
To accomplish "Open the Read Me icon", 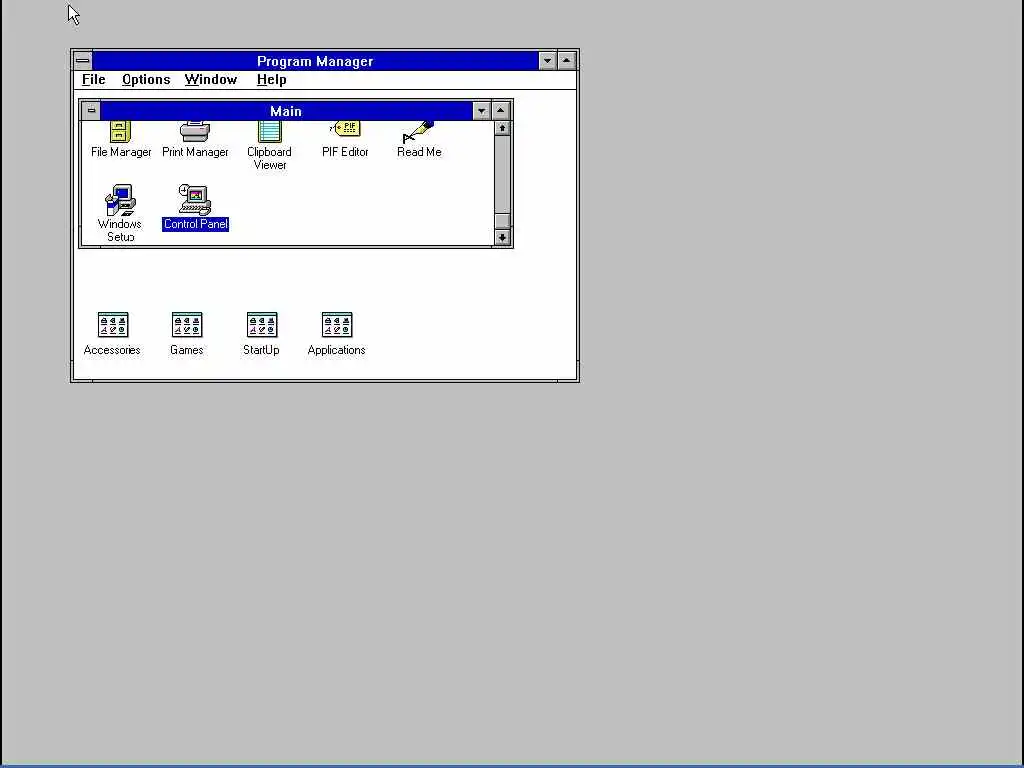I will pos(419,139).
